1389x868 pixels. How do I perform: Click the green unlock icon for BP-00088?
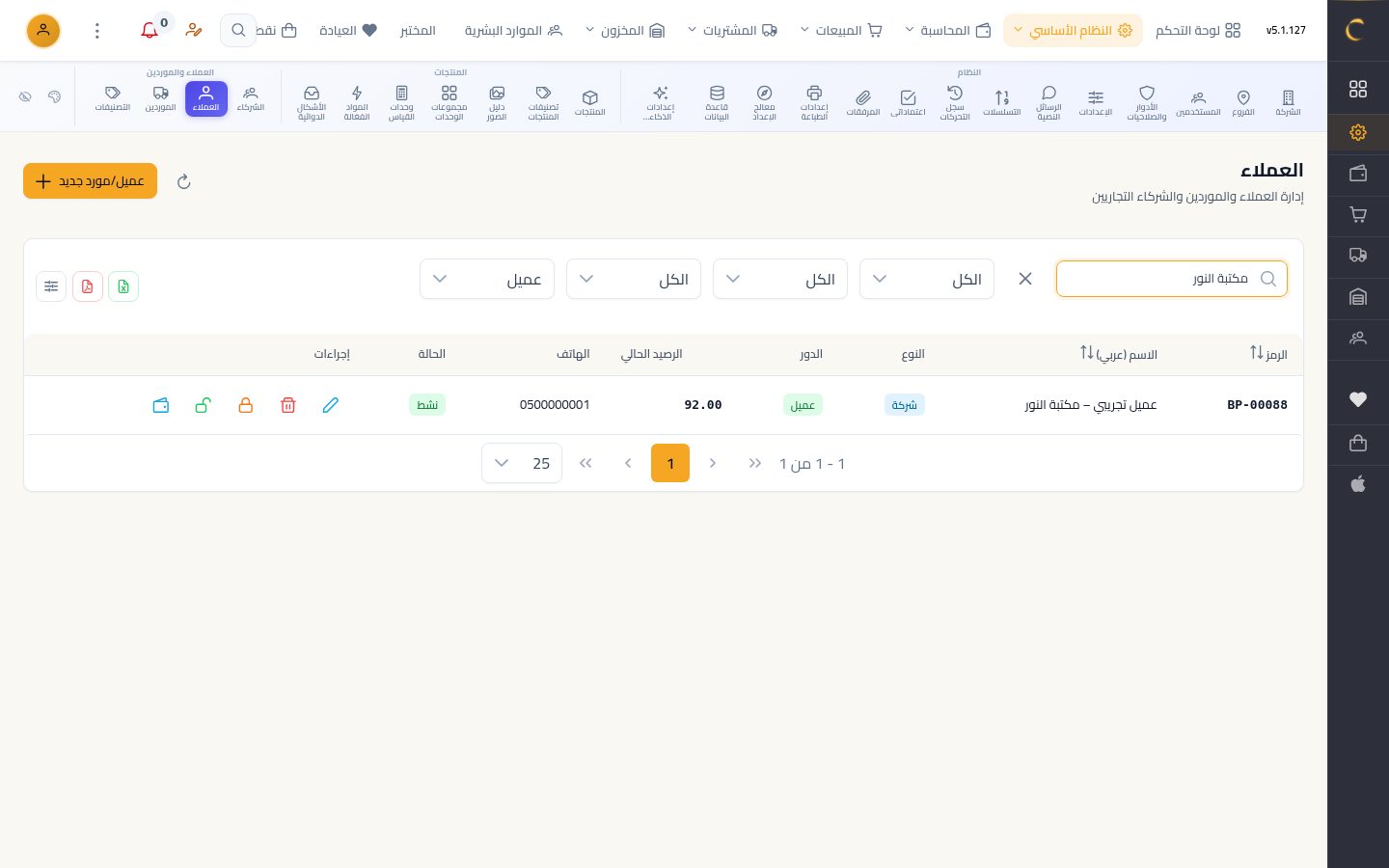203,405
